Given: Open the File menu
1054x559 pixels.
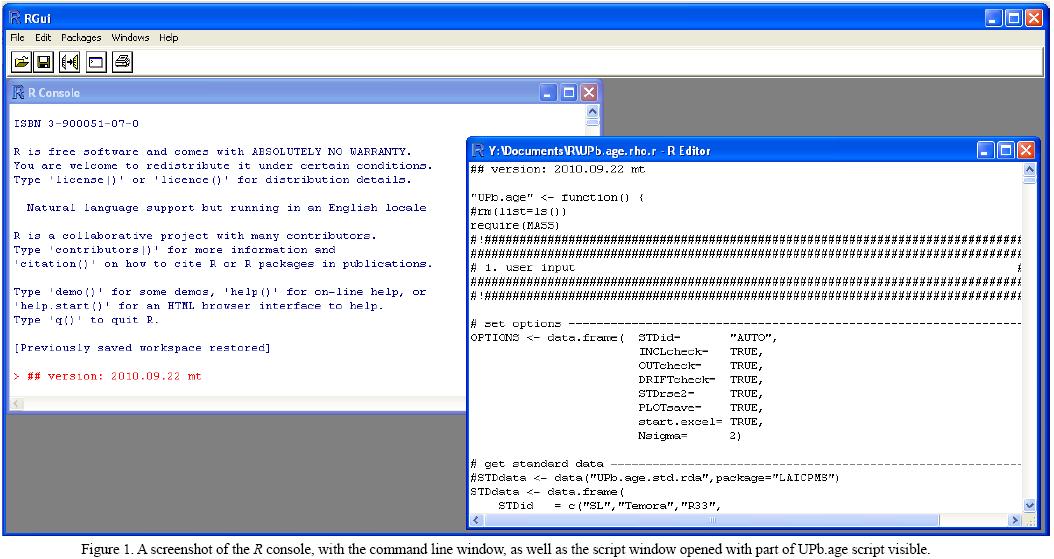Looking at the screenshot, I should [18, 38].
